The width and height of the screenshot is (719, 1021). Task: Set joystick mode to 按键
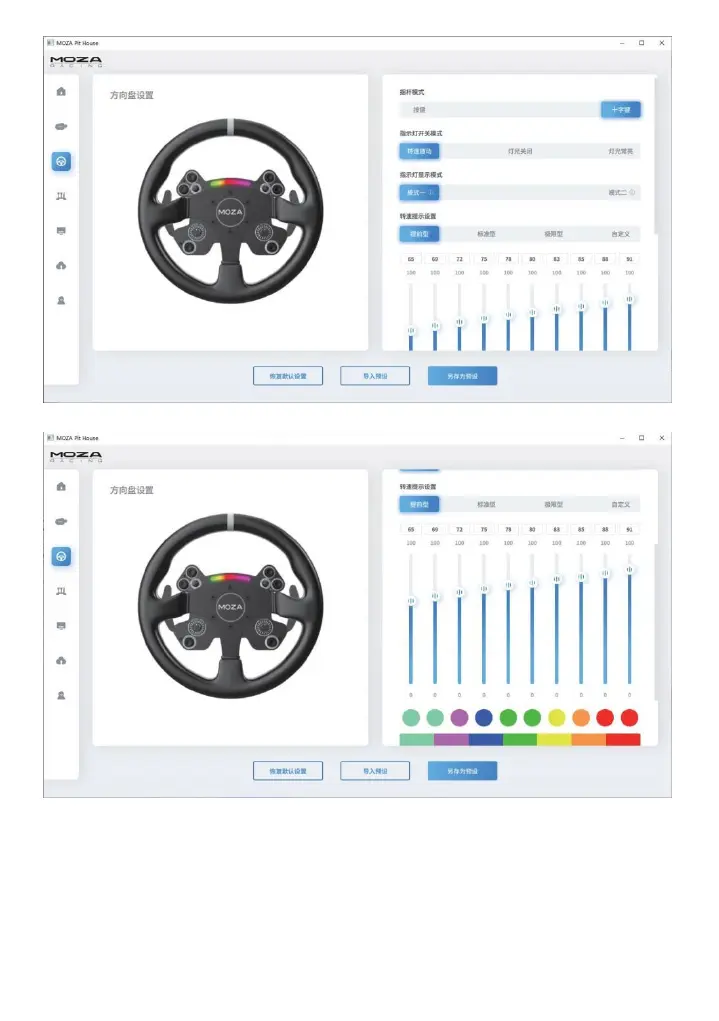419,109
